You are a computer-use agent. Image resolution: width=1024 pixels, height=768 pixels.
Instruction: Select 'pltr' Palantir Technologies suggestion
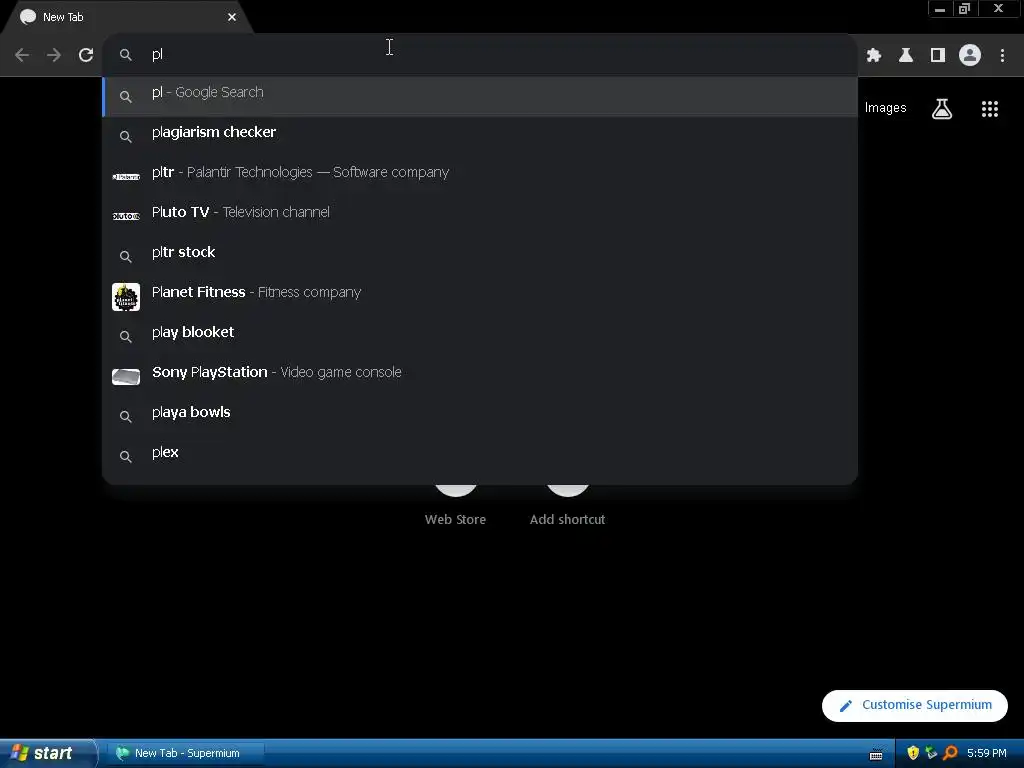[480, 176]
